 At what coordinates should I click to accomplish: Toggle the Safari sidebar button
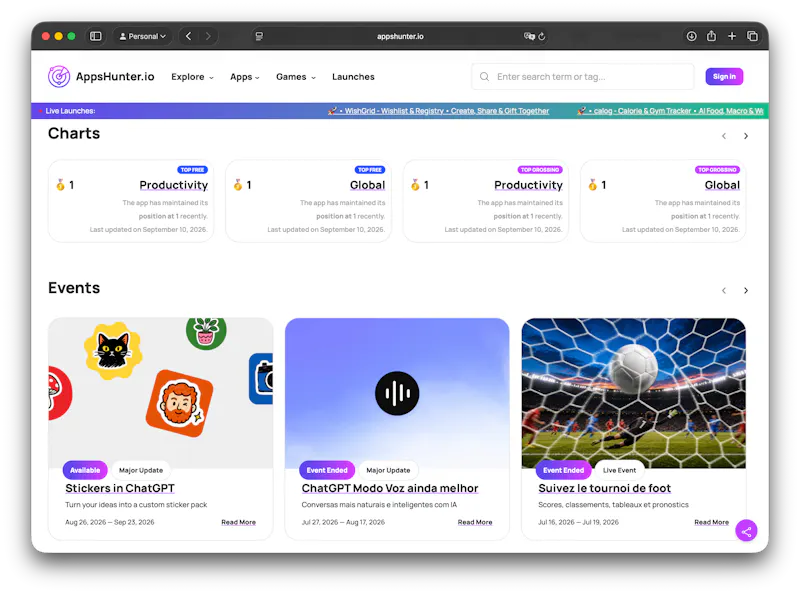[95, 36]
